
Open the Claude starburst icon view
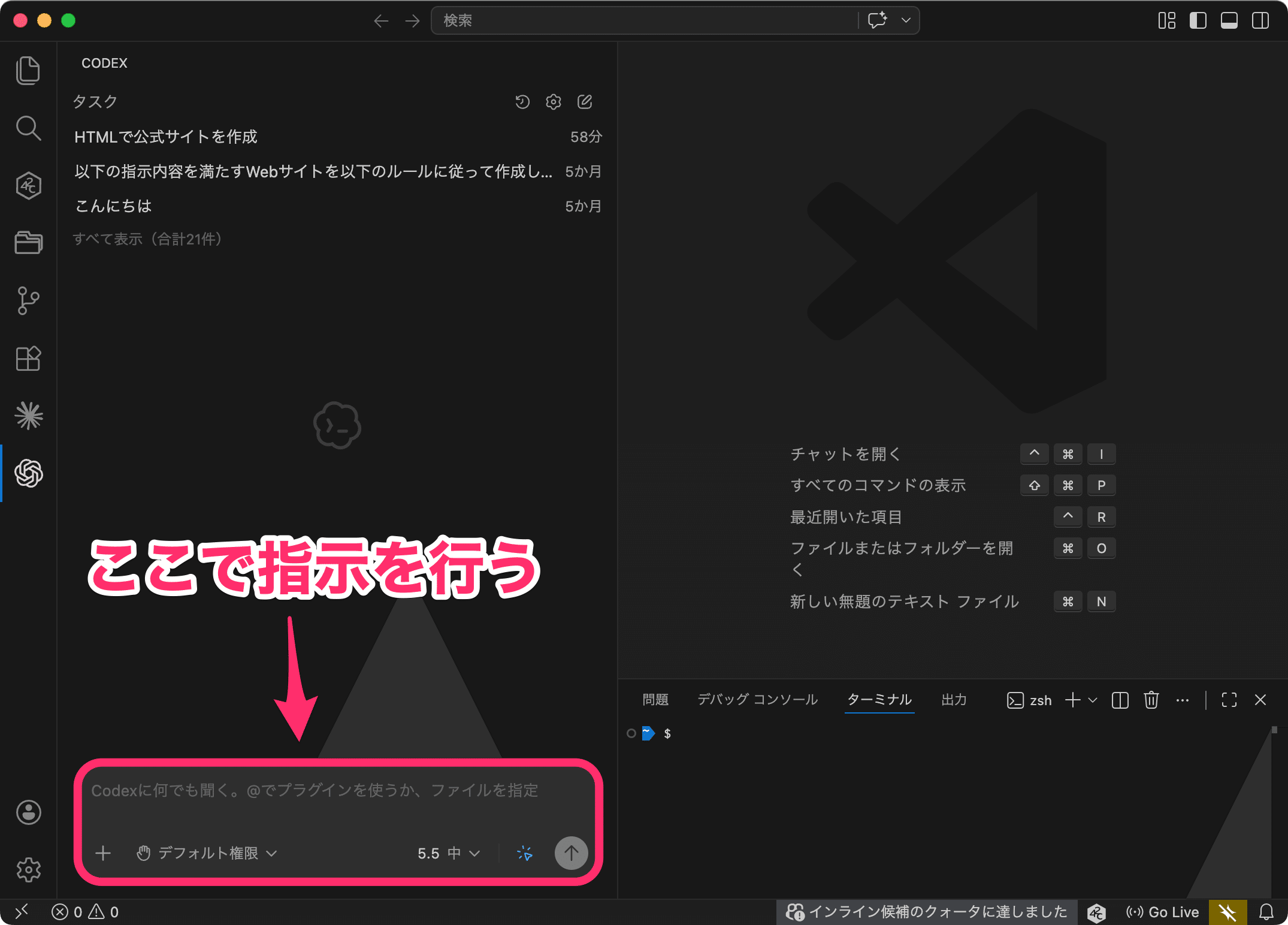tap(28, 415)
